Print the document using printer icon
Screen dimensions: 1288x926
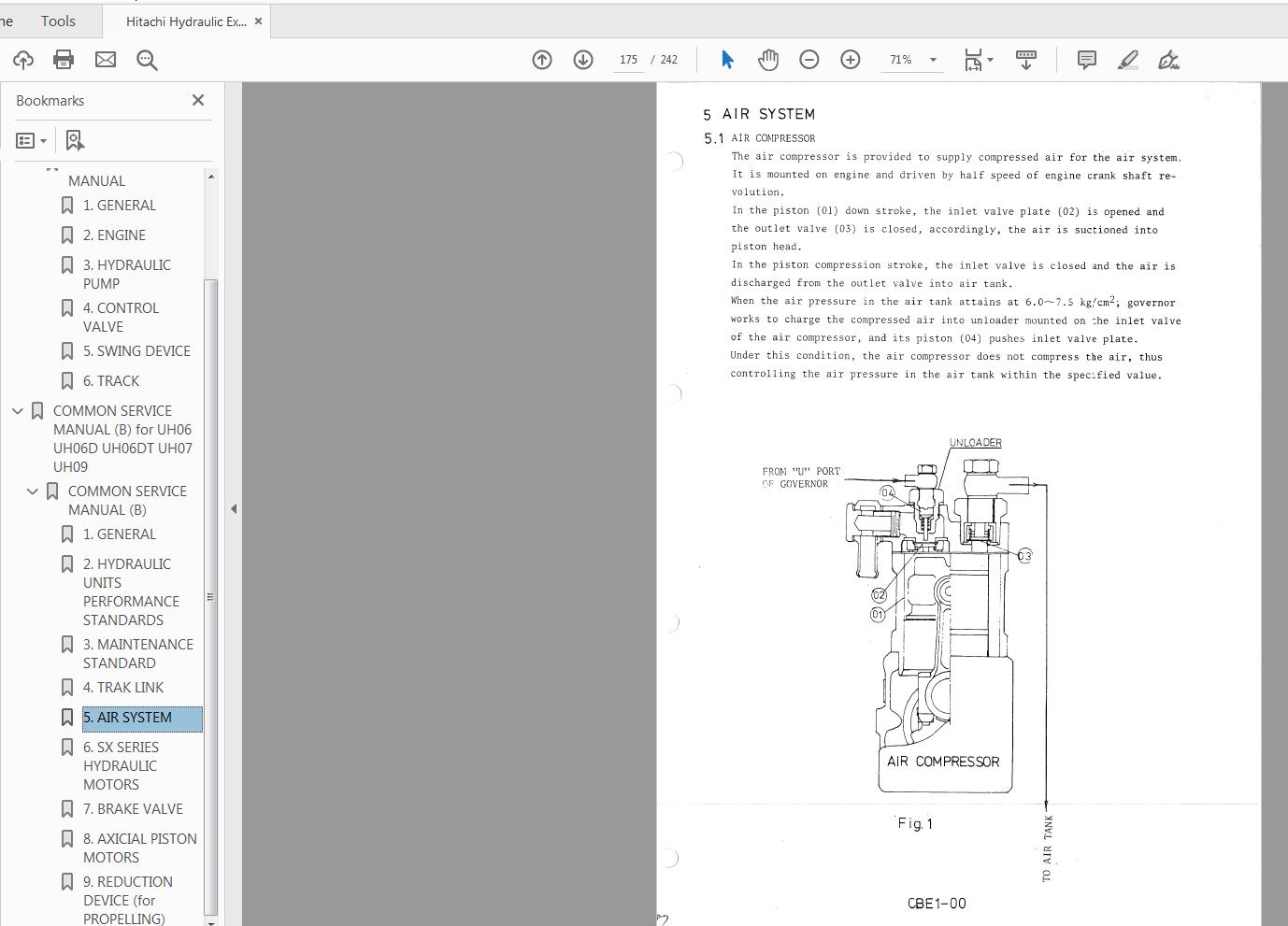pos(64,60)
